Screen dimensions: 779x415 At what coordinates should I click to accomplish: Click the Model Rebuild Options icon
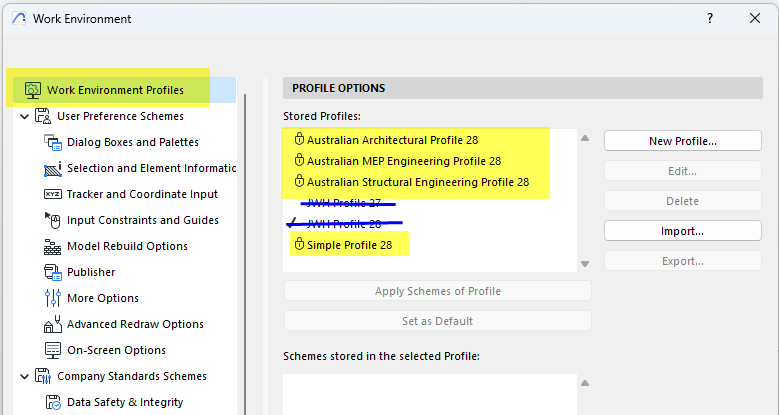pyautogui.click(x=53, y=246)
